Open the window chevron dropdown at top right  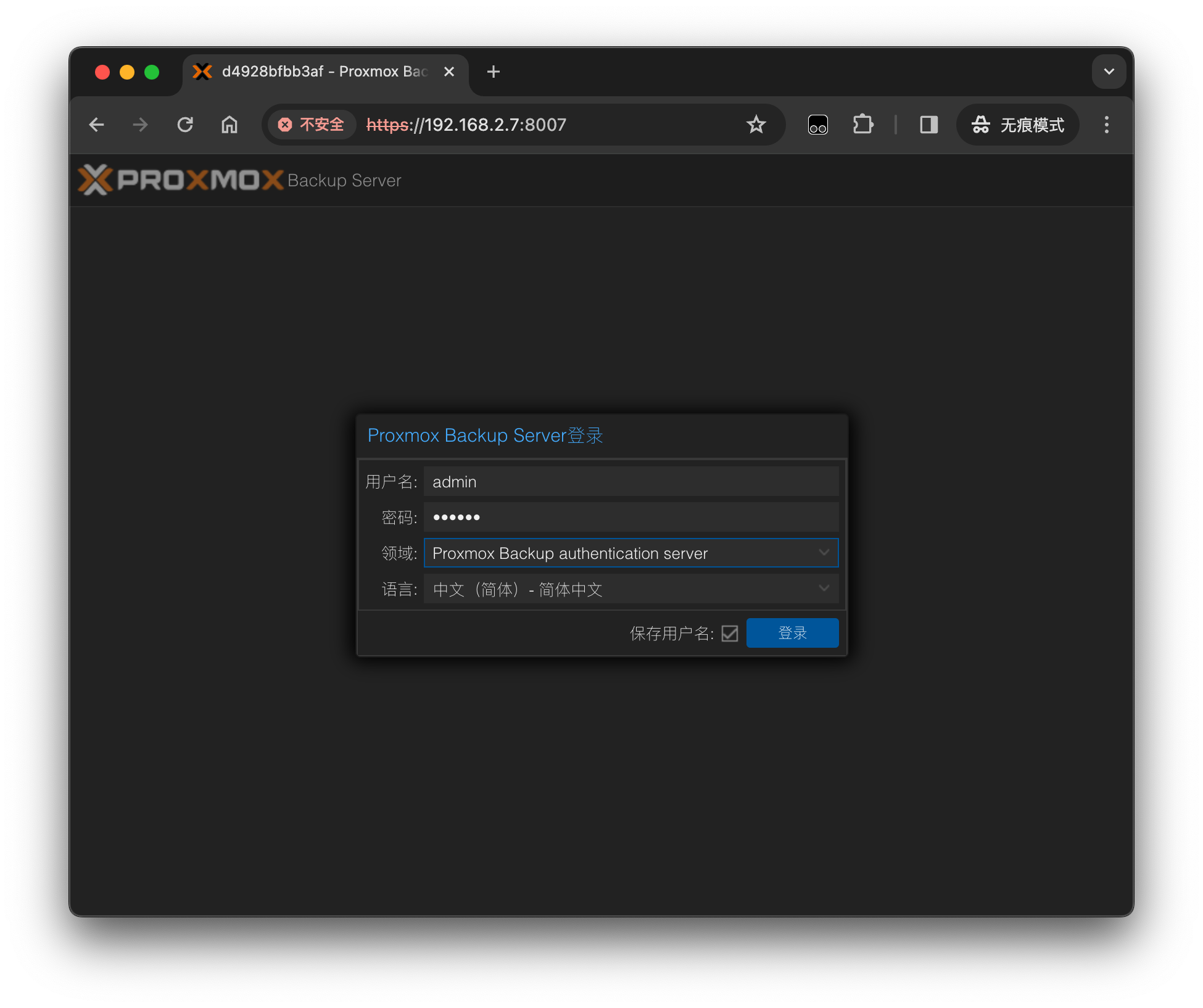tap(1109, 72)
